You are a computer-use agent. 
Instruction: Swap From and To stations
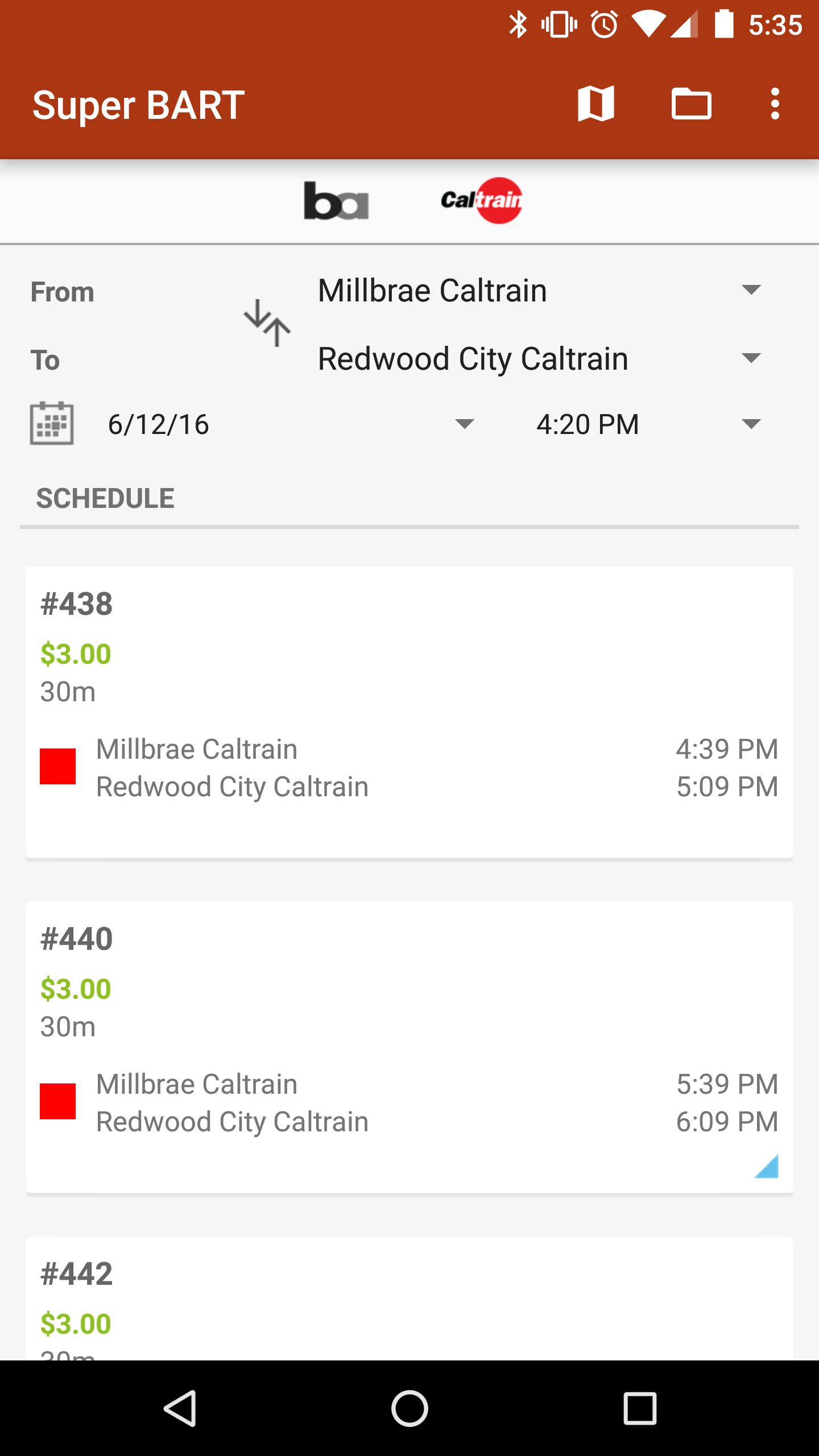coord(267,323)
